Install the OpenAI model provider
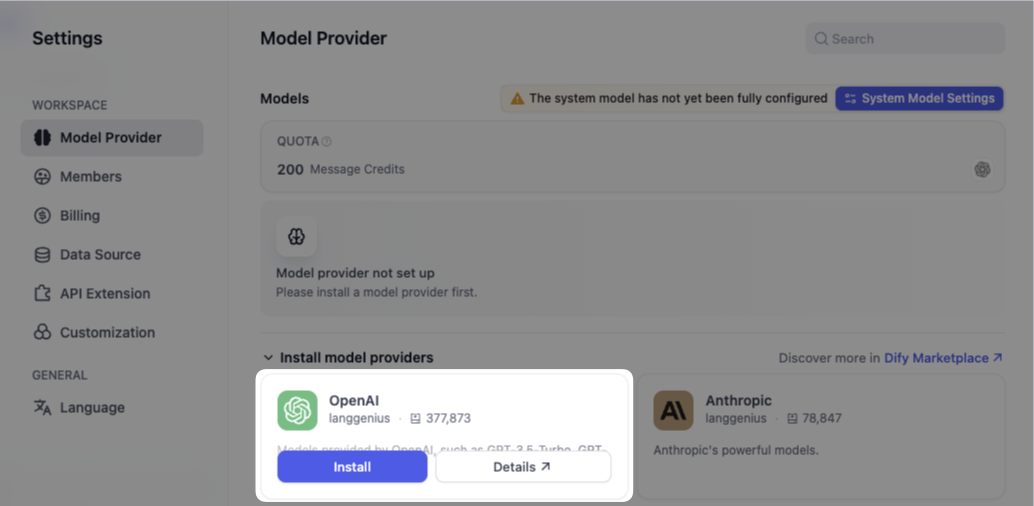Screen dimensions: 1034x506 352,467
